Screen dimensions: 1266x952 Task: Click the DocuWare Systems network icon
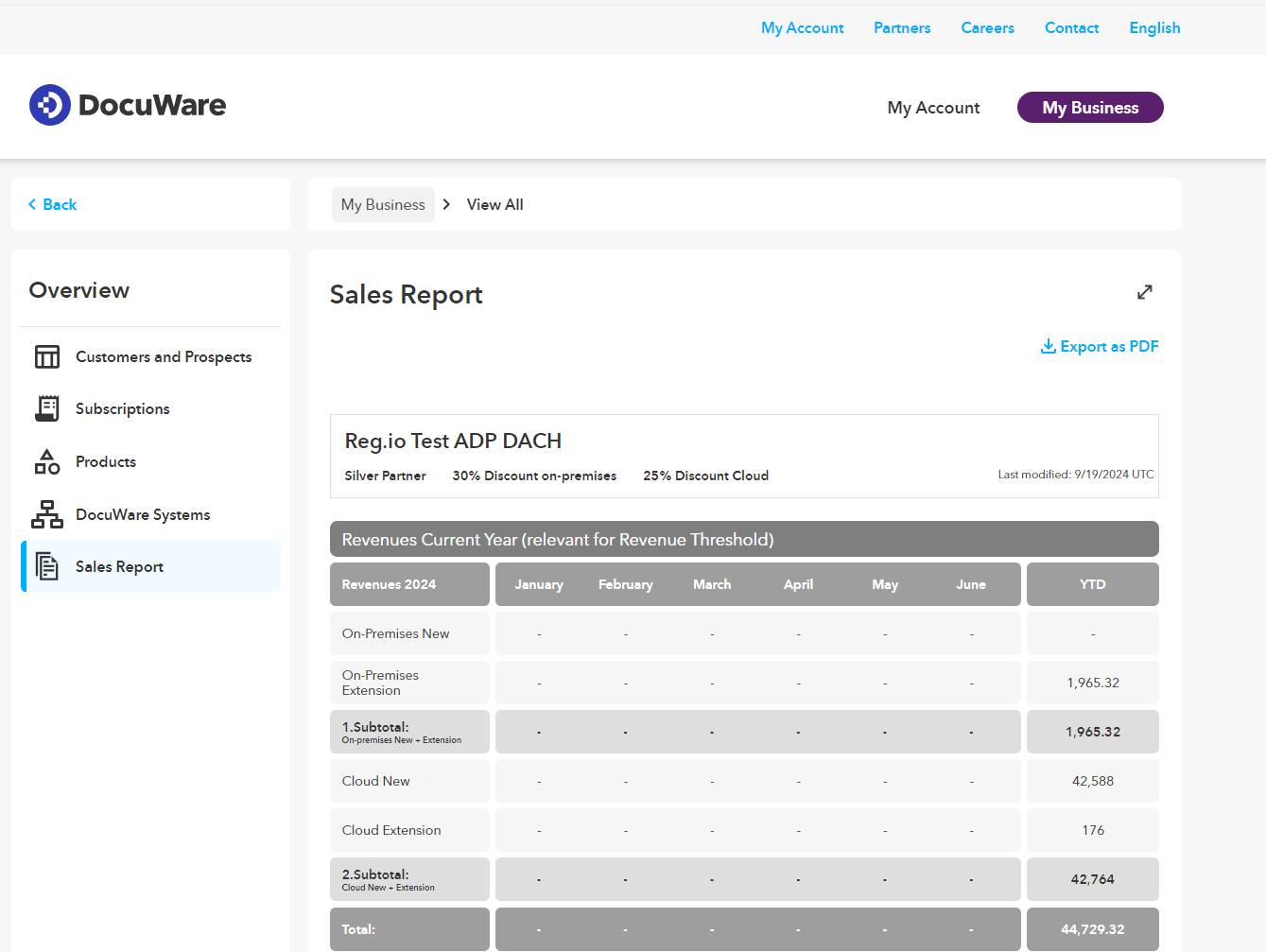click(47, 514)
